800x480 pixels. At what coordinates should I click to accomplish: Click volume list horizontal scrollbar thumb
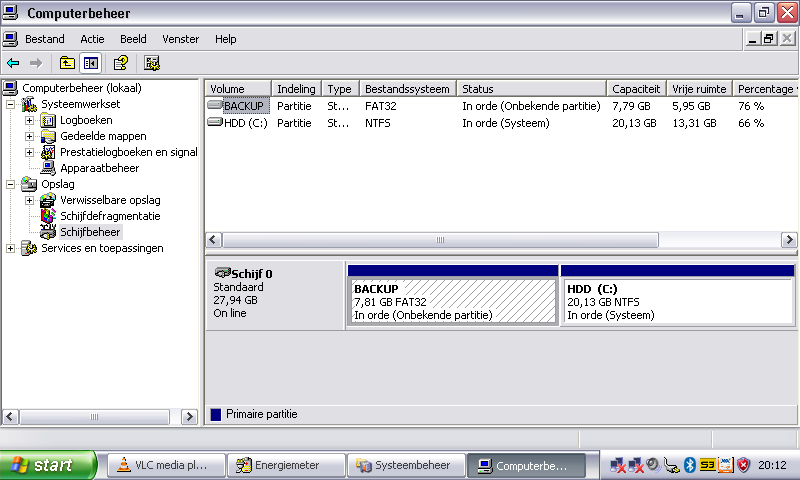click(440, 240)
